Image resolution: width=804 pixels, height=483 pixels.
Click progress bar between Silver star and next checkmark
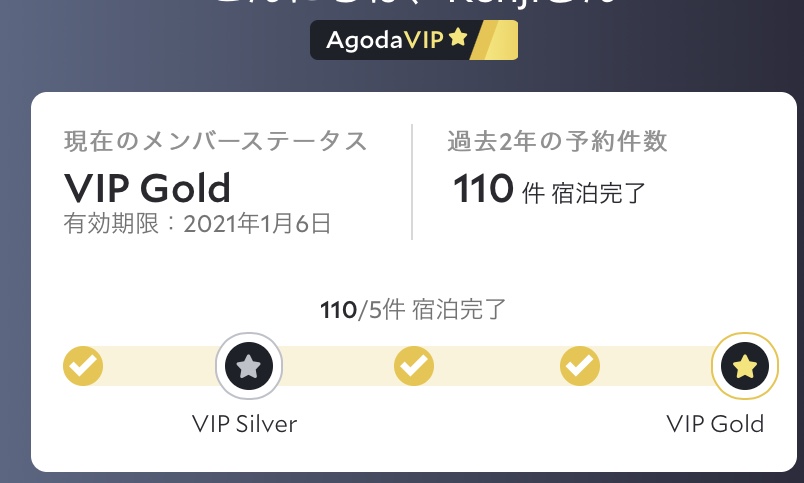pos(335,367)
